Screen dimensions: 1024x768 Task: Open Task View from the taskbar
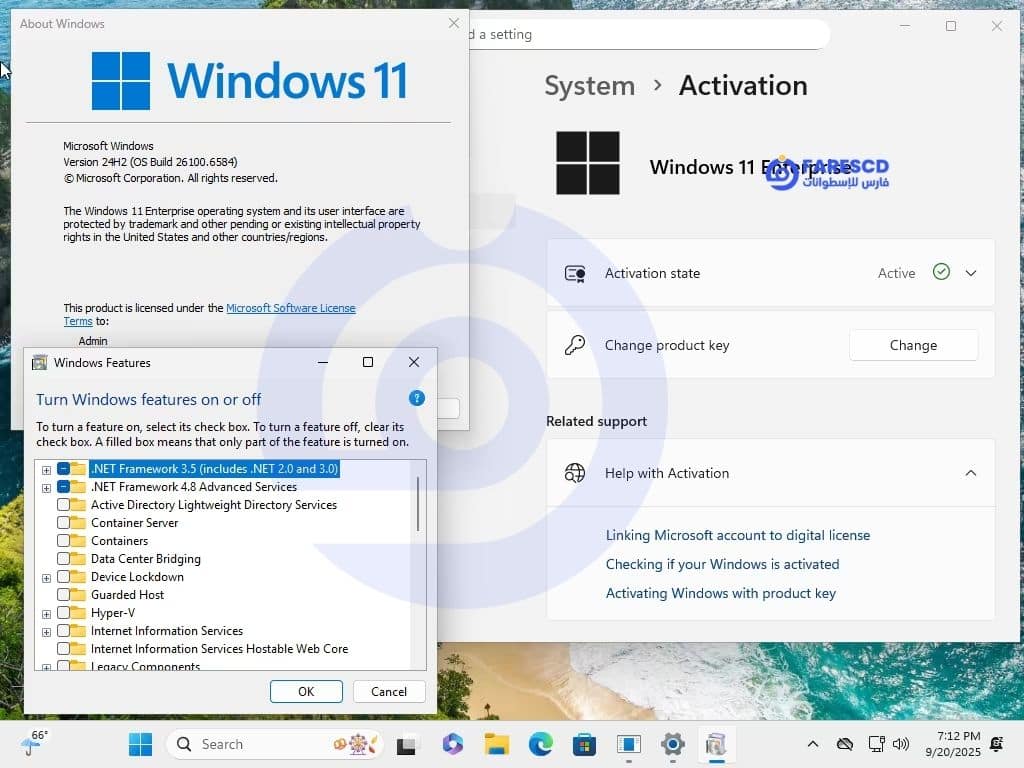point(407,744)
